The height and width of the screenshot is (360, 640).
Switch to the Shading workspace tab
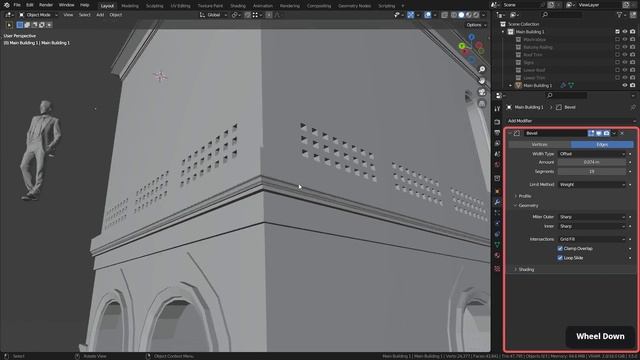238,6
